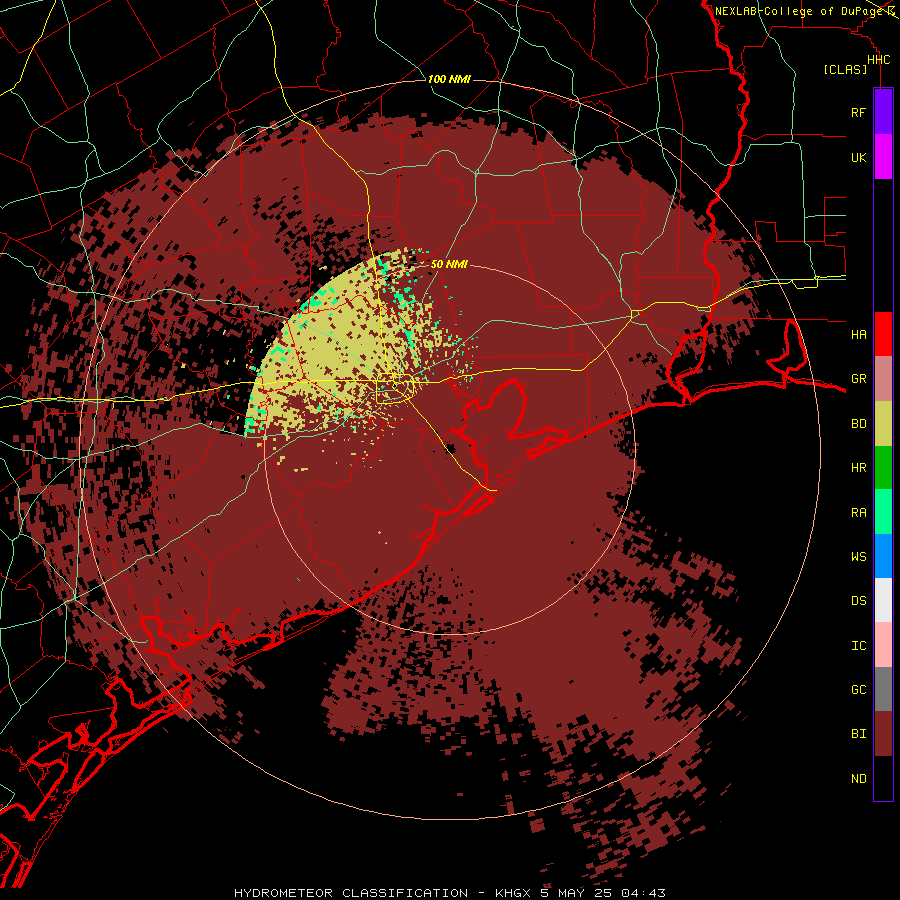Click the 5 MAY 25 date text
Viewport: 900px width, 900px height.
click(x=577, y=893)
